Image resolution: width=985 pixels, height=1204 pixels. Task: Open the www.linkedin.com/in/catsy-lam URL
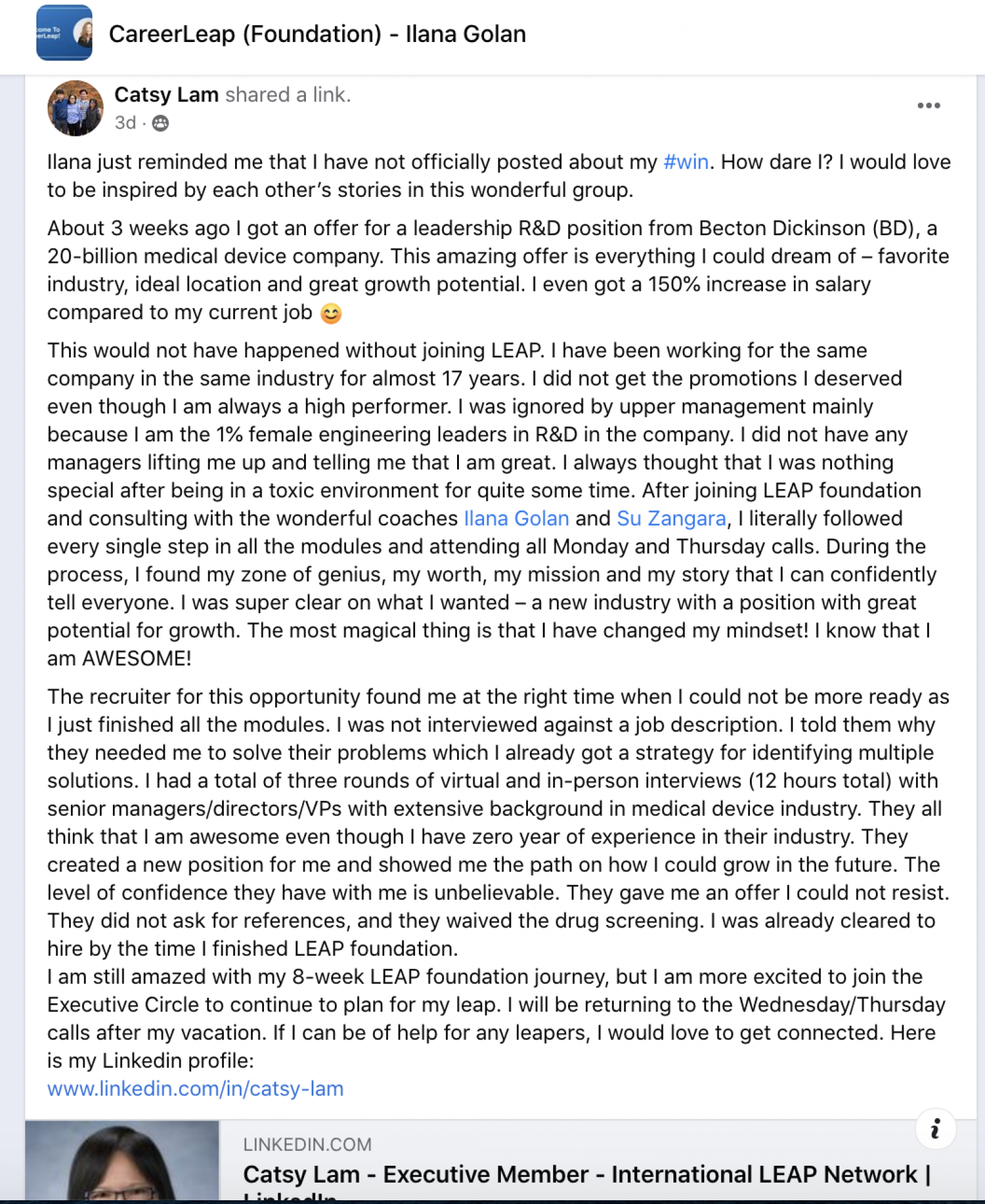[196, 1089]
